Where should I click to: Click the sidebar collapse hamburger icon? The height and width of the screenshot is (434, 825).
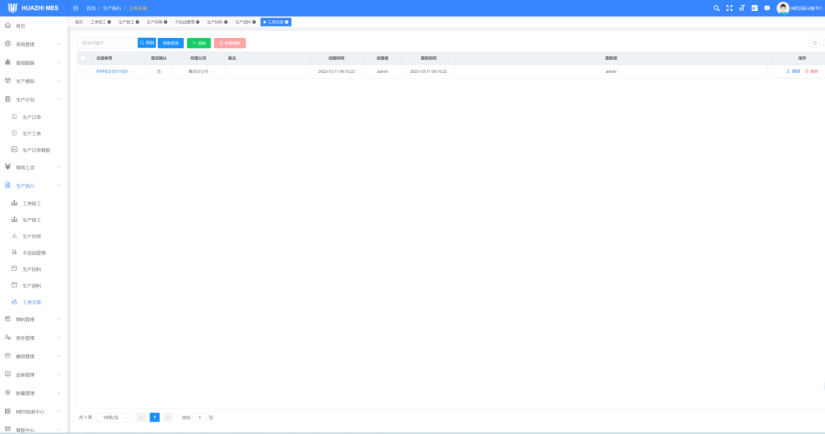[76, 8]
